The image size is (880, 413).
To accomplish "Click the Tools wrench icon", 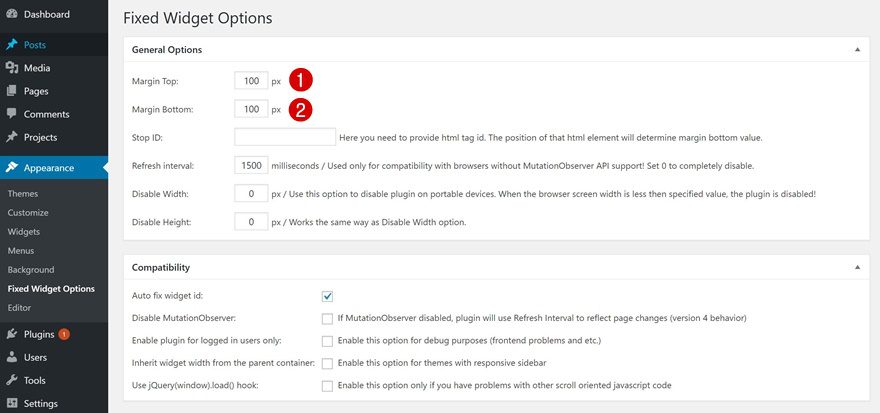I will 12,380.
